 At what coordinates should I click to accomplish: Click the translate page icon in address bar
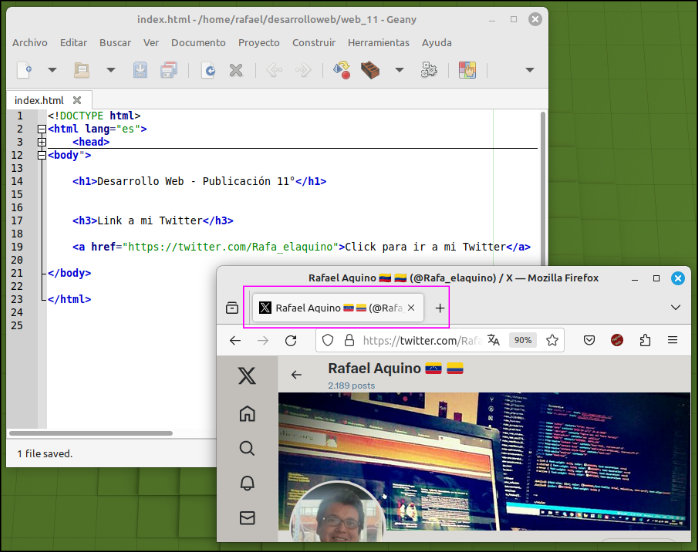493,341
